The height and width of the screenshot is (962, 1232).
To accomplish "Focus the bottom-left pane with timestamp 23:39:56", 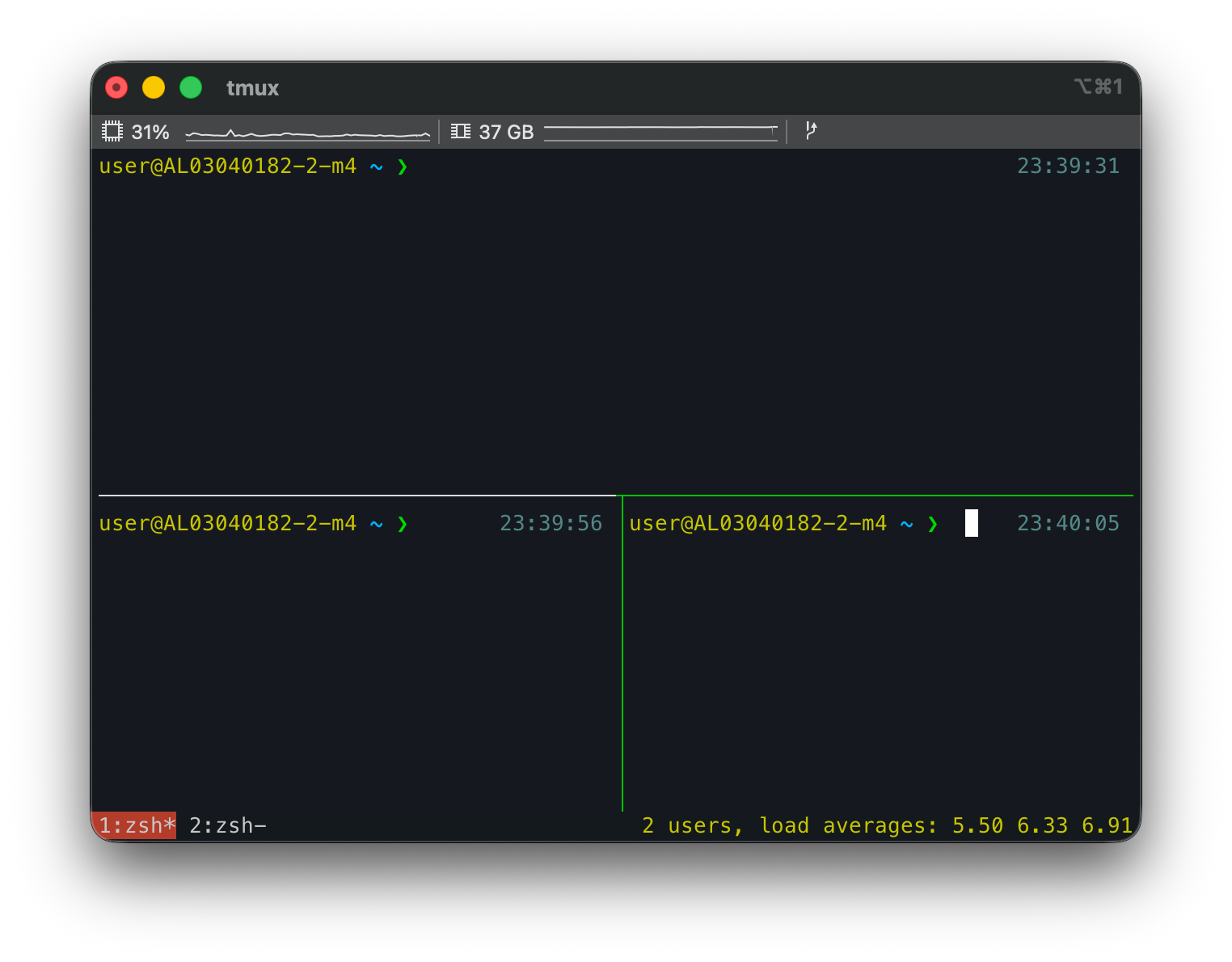I will [x=357, y=655].
